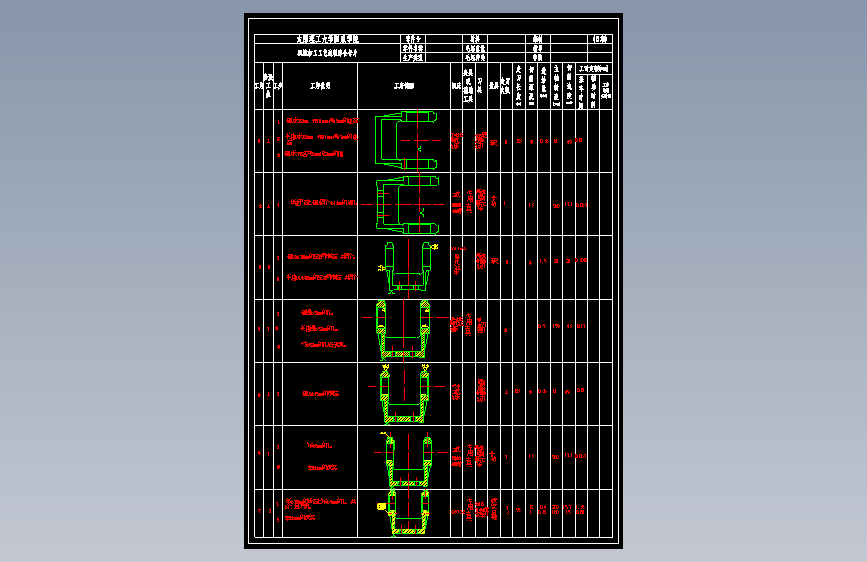Select the hatched section sketch in the fourth process row
Viewport: 867px width, 562px height.
click(404, 330)
